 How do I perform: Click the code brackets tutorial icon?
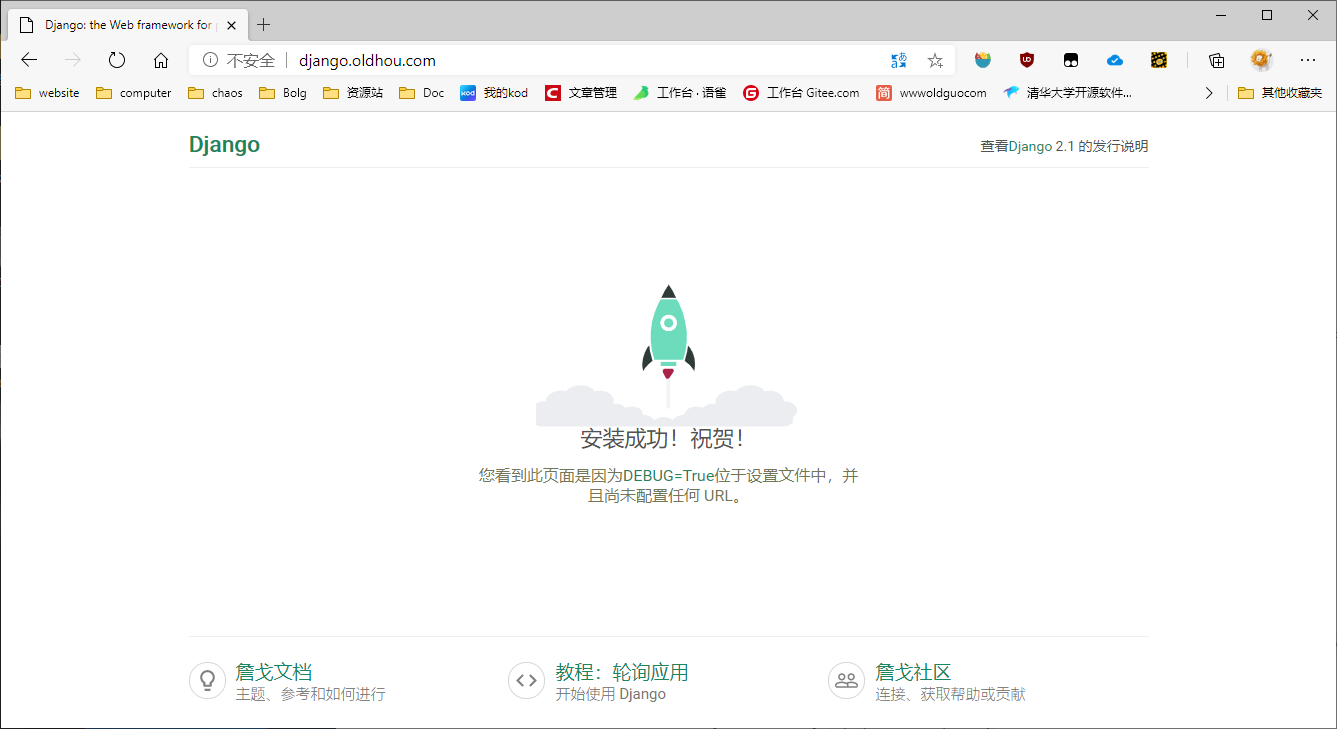[526, 680]
